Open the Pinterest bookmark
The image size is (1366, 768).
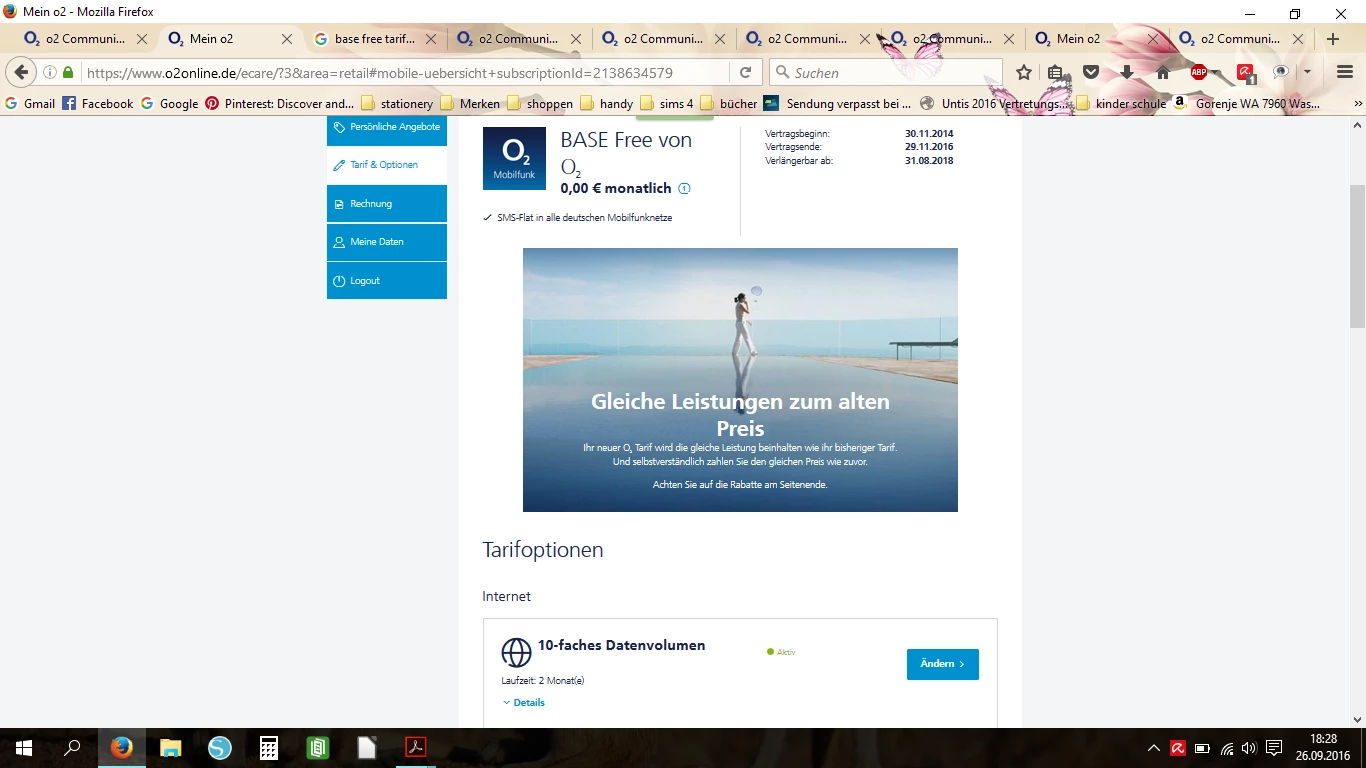279,103
